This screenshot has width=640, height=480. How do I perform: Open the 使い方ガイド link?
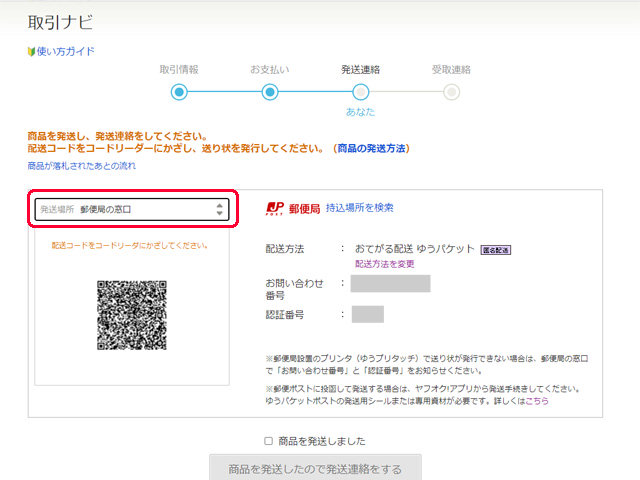point(65,51)
